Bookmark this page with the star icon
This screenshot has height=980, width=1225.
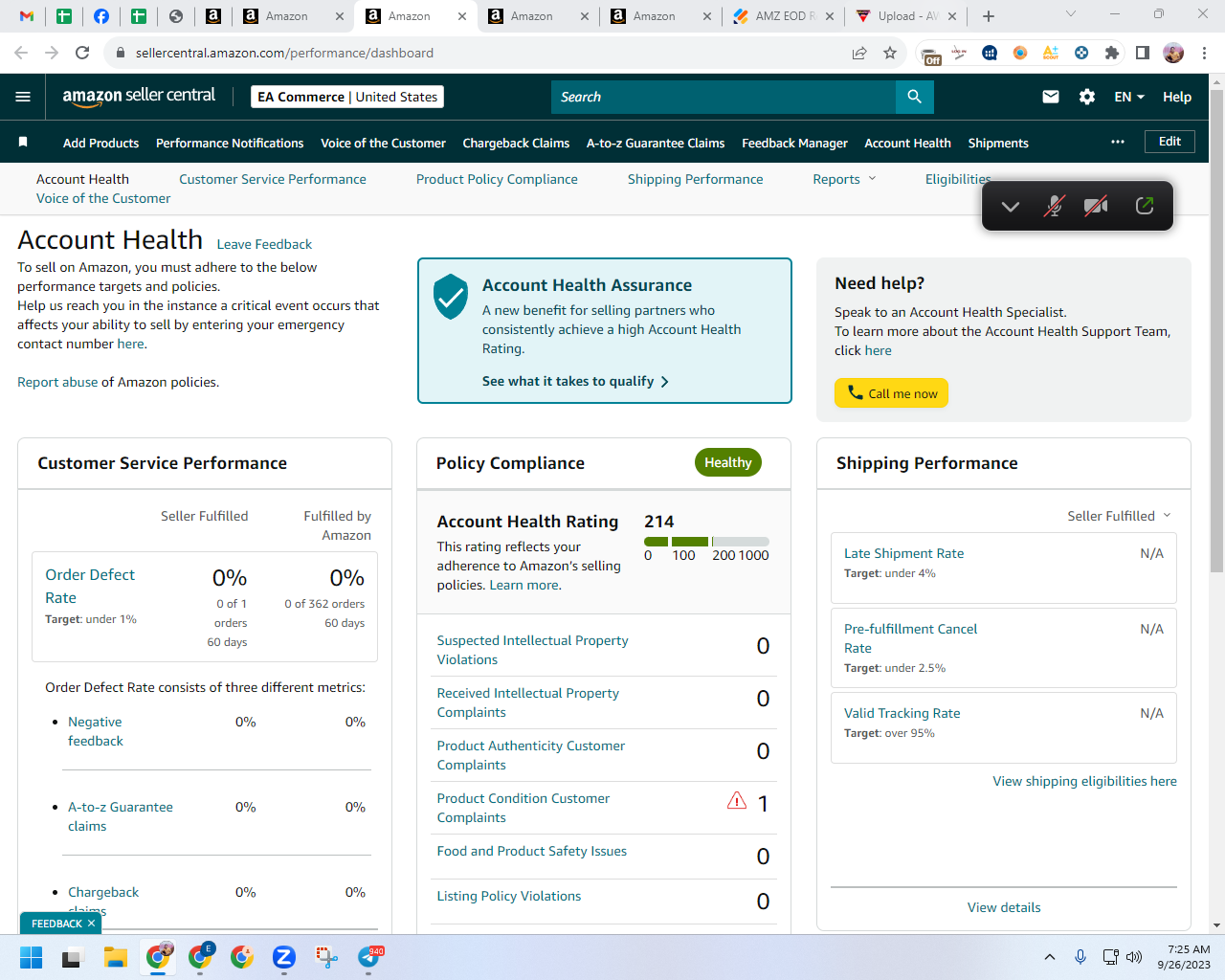coord(890,53)
